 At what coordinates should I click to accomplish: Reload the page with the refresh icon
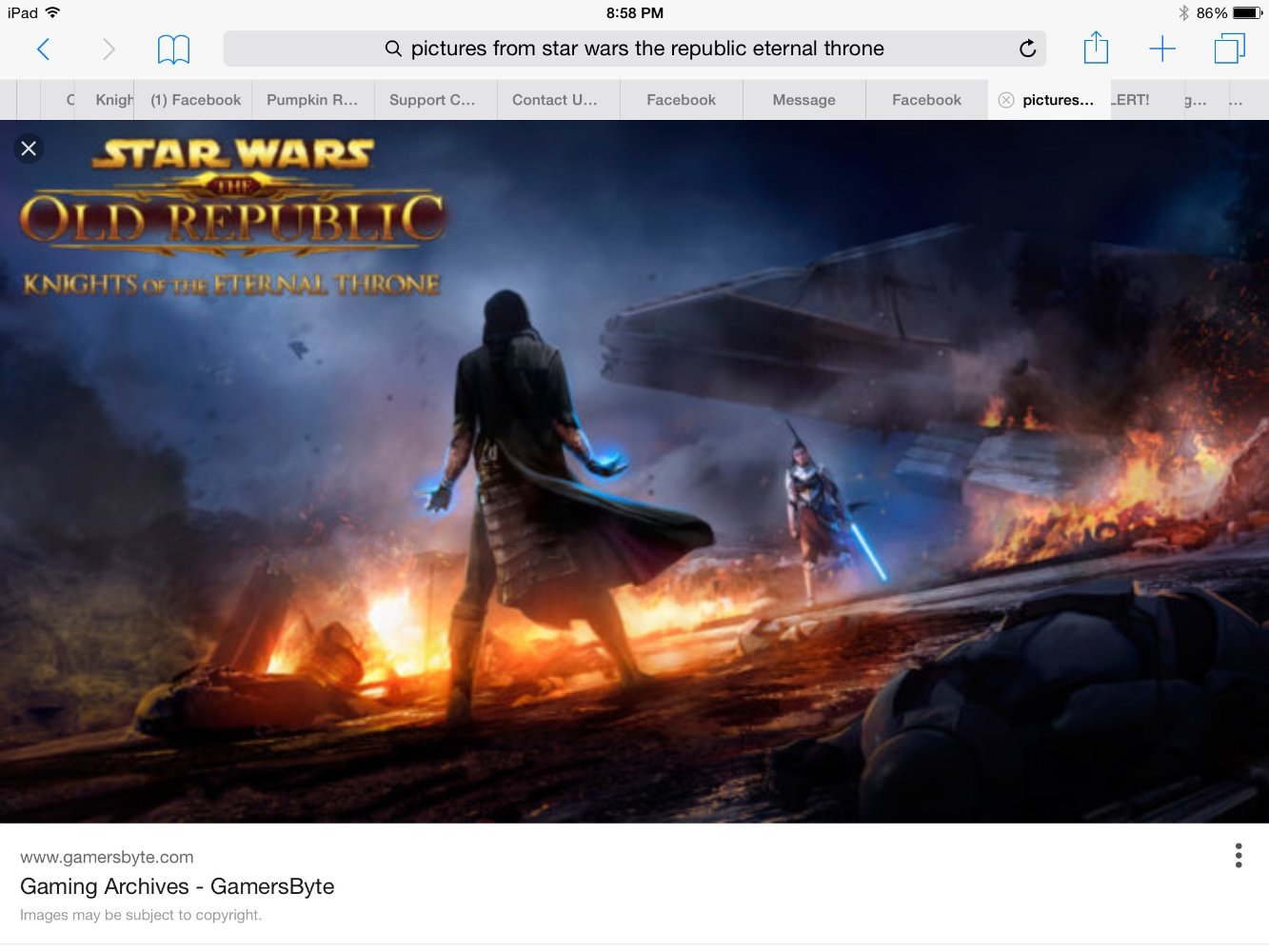[x=1027, y=49]
